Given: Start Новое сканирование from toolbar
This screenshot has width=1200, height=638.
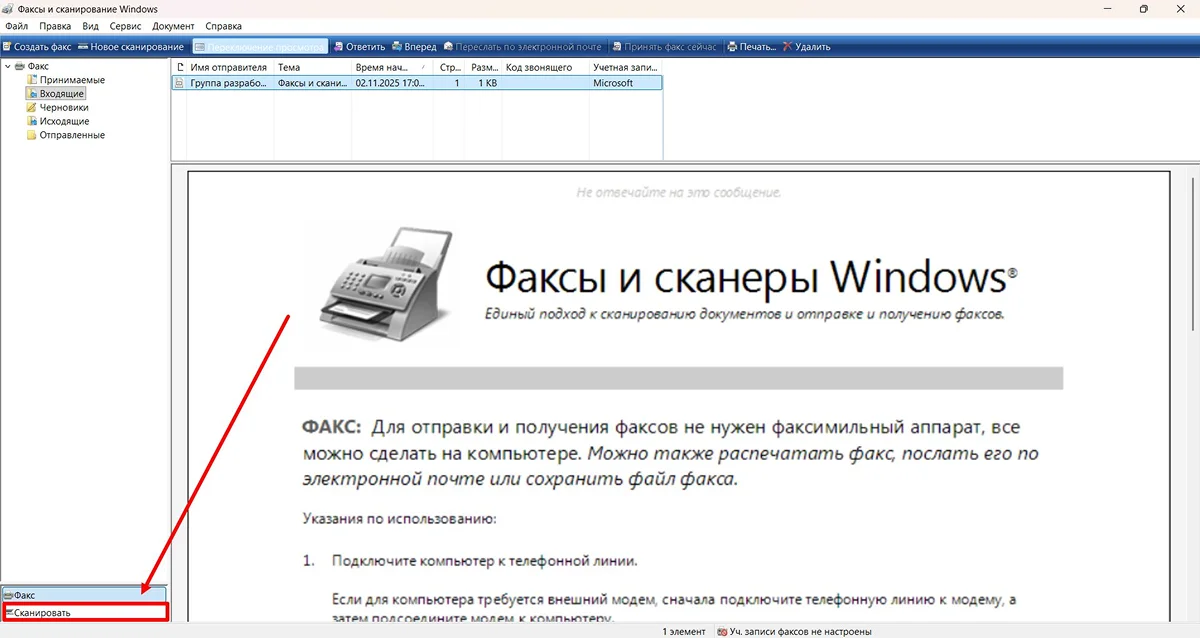Looking at the screenshot, I should (131, 47).
